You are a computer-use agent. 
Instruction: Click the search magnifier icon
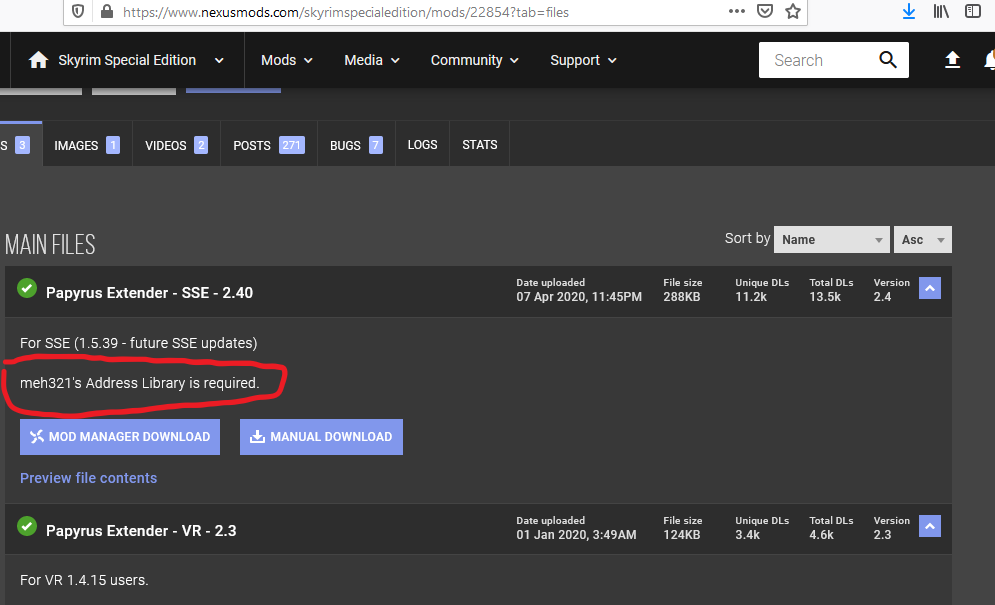coord(888,60)
